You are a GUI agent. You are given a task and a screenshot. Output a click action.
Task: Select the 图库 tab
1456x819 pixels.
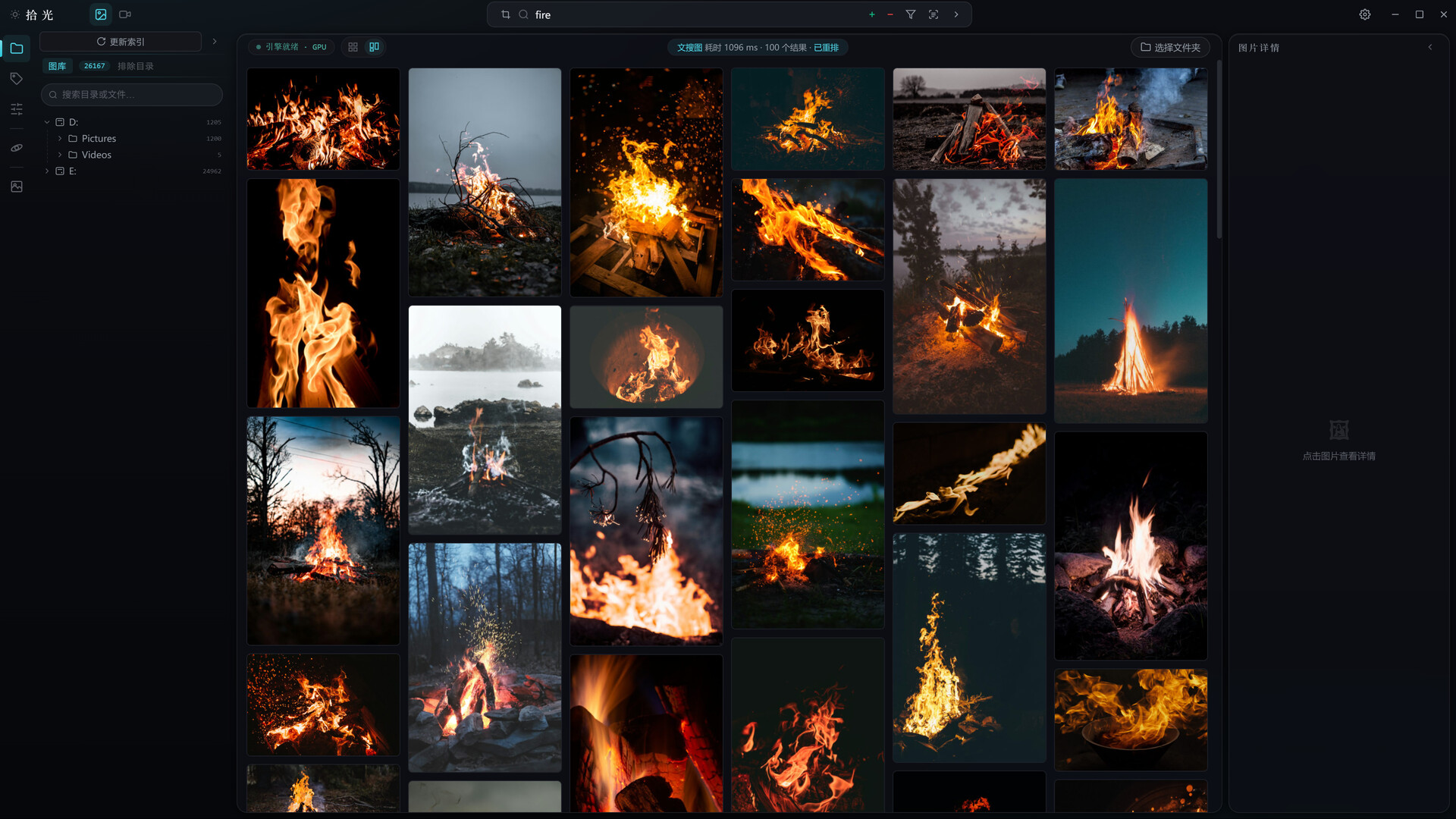pos(57,66)
